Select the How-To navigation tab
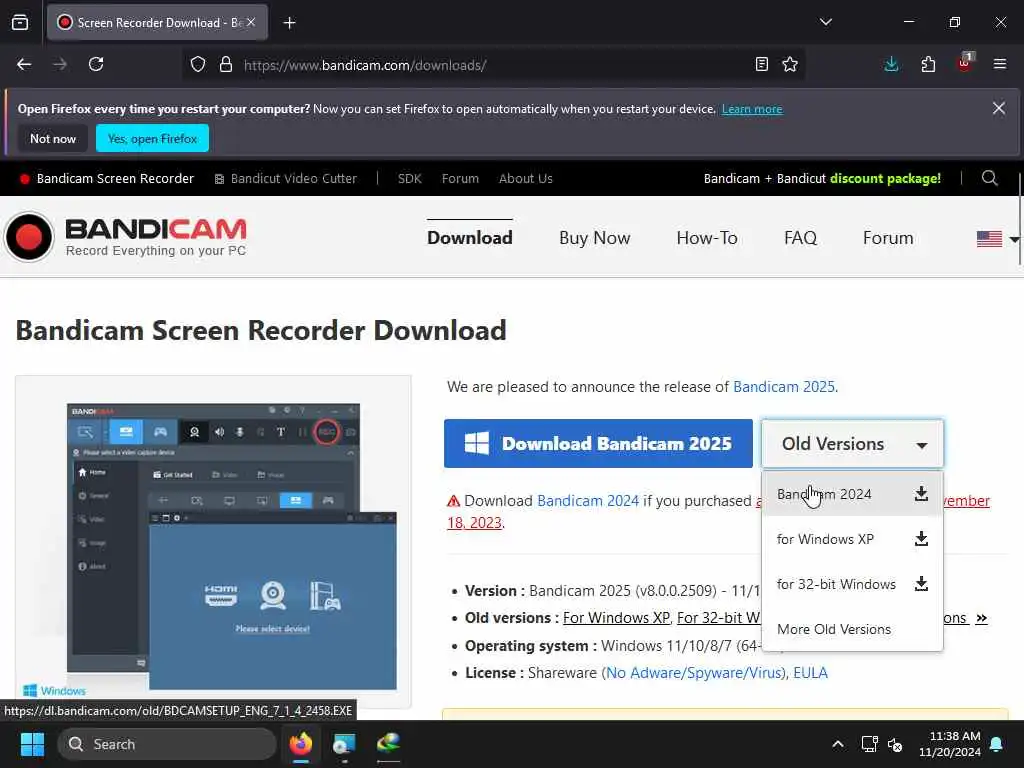 [707, 238]
